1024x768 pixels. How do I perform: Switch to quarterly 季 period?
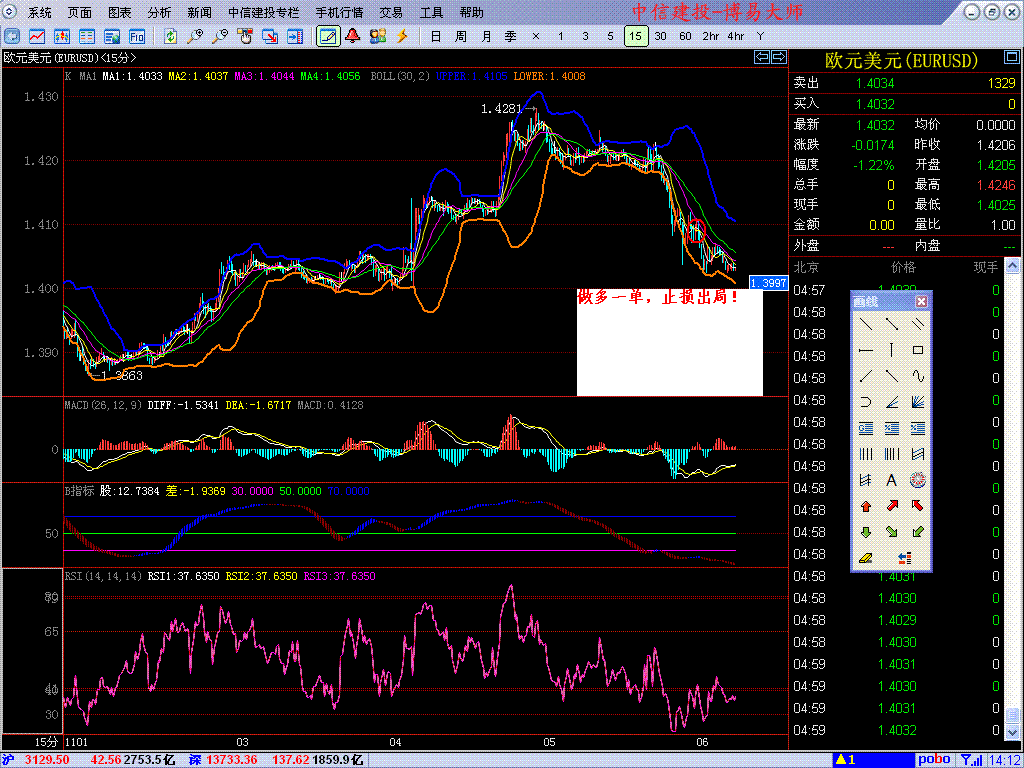(511, 36)
